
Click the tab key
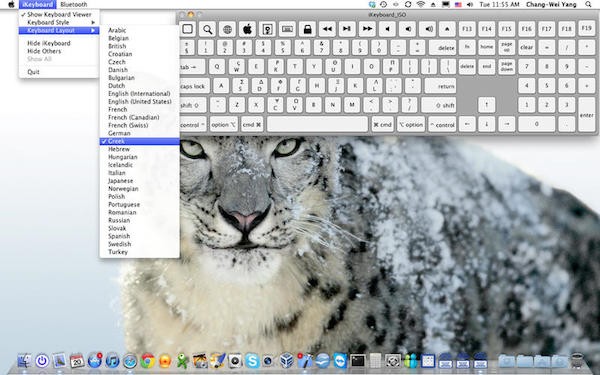[x=192, y=67]
